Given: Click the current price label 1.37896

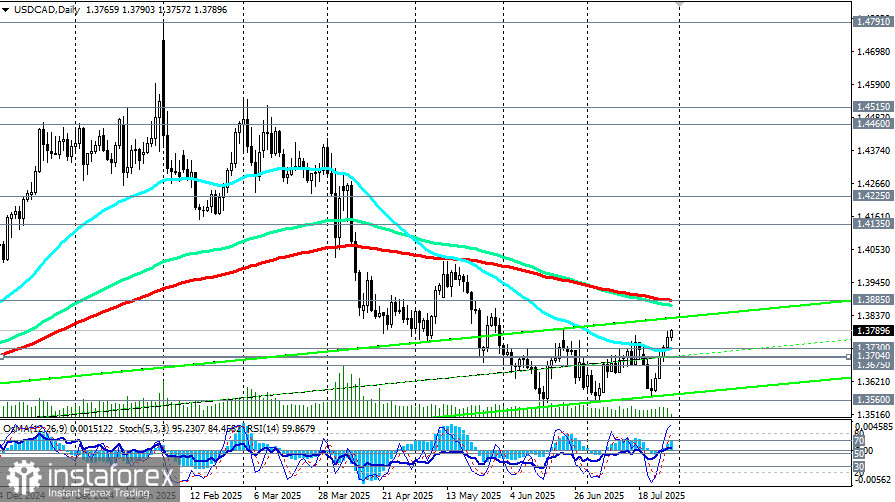Looking at the screenshot, I should tap(873, 331).
